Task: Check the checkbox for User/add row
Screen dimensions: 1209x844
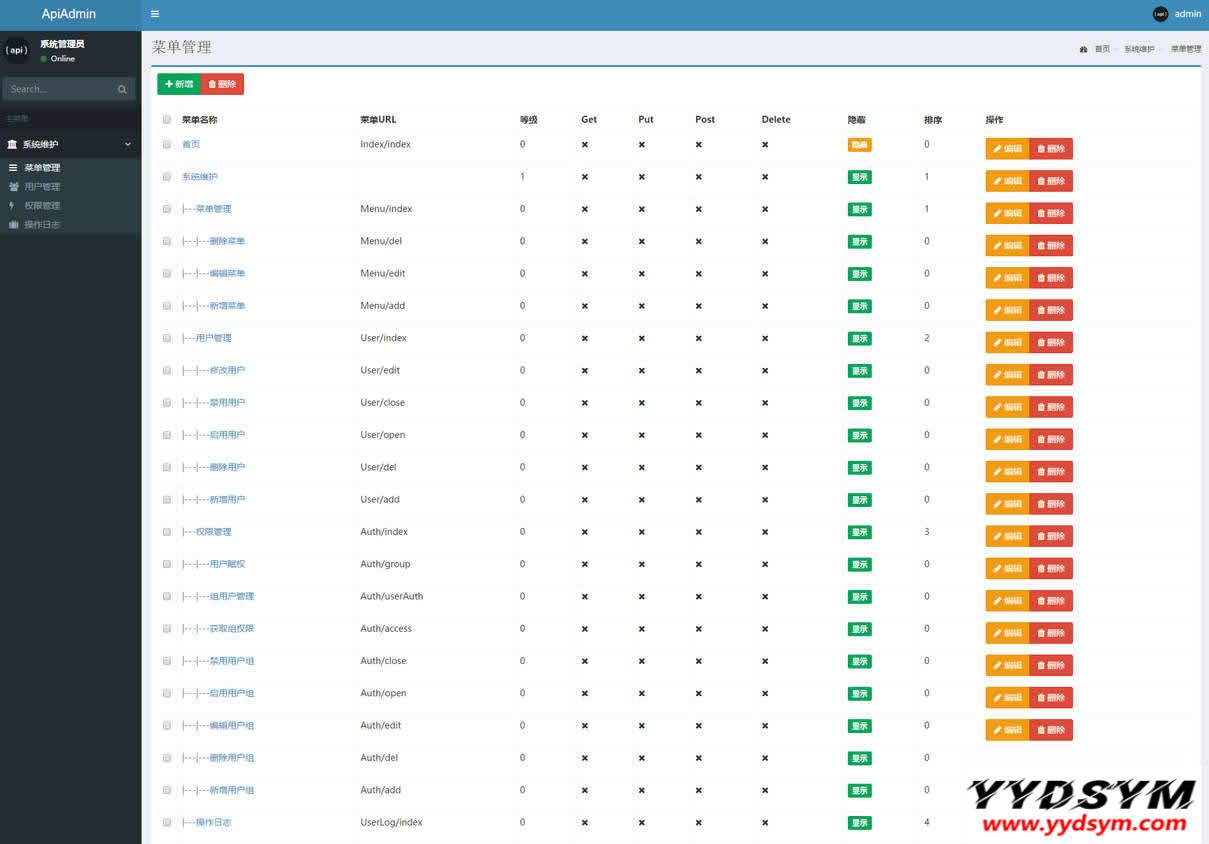Action: point(167,499)
